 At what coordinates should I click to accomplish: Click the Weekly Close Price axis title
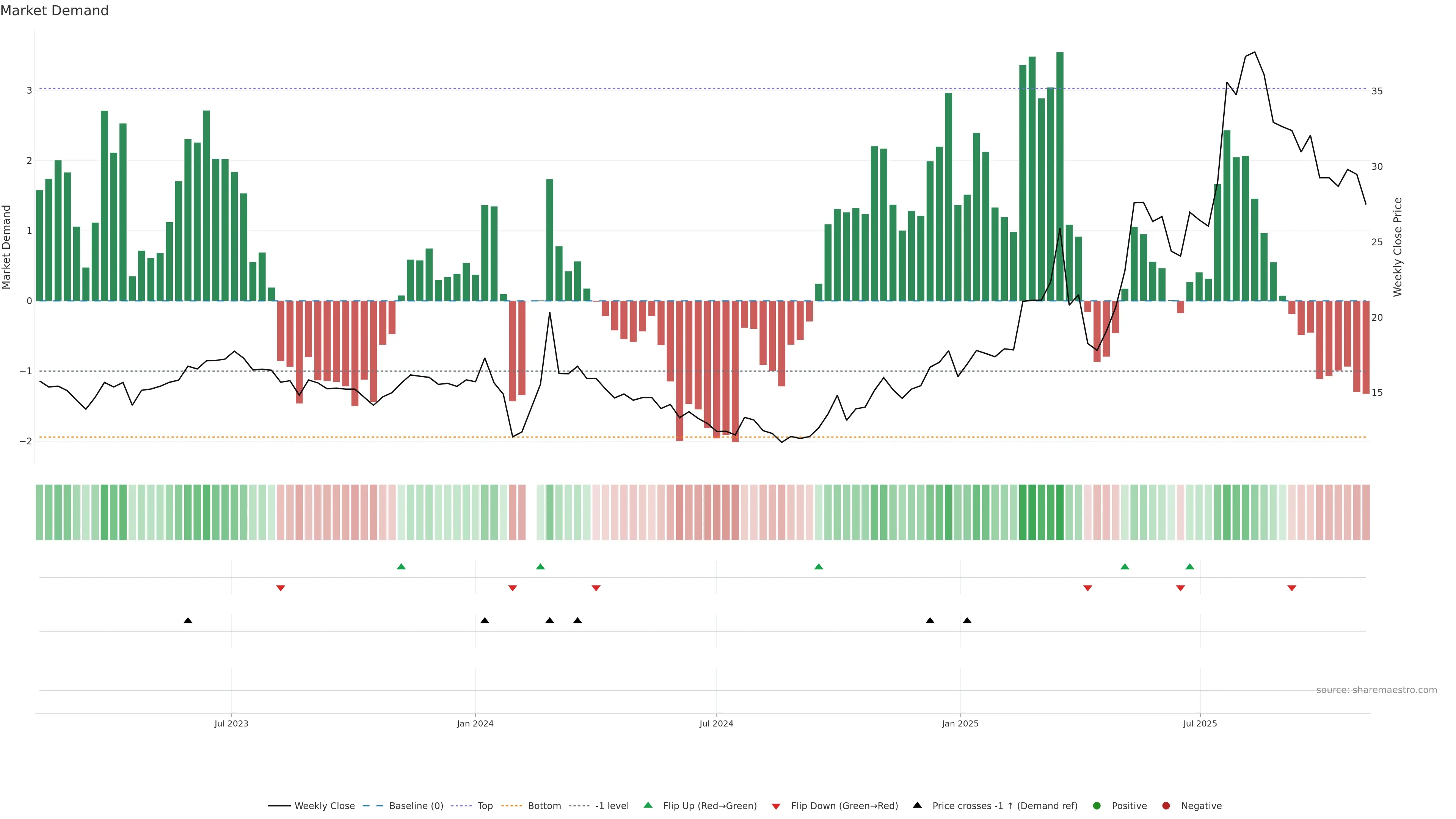pyautogui.click(x=1398, y=247)
